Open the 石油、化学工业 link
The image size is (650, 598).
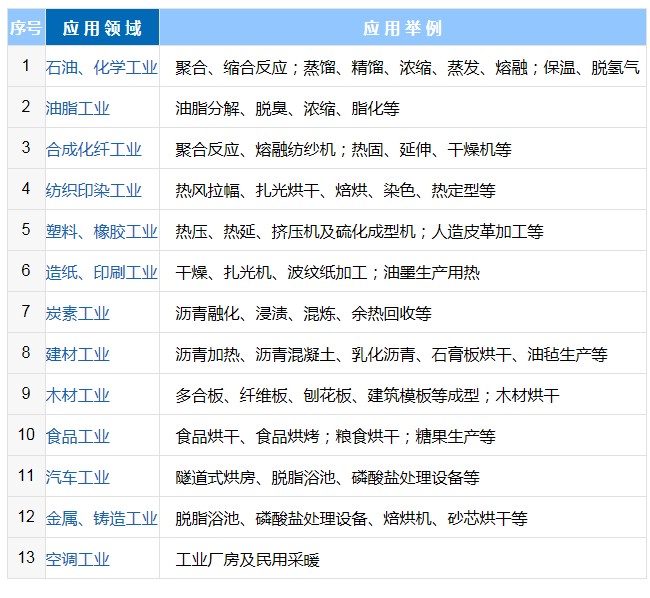click(x=101, y=68)
